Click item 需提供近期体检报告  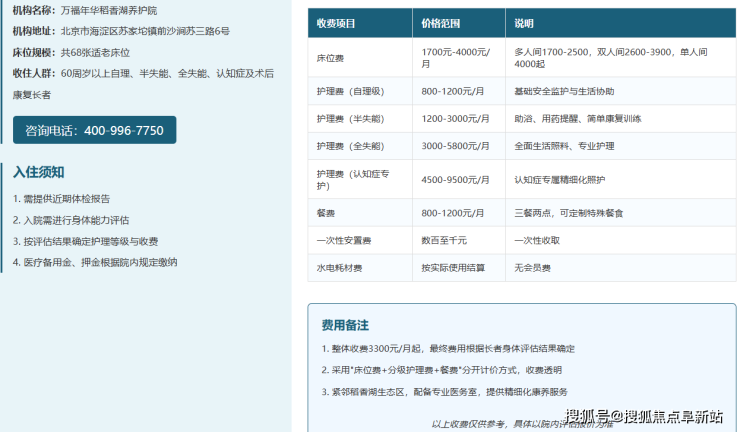tap(61, 199)
